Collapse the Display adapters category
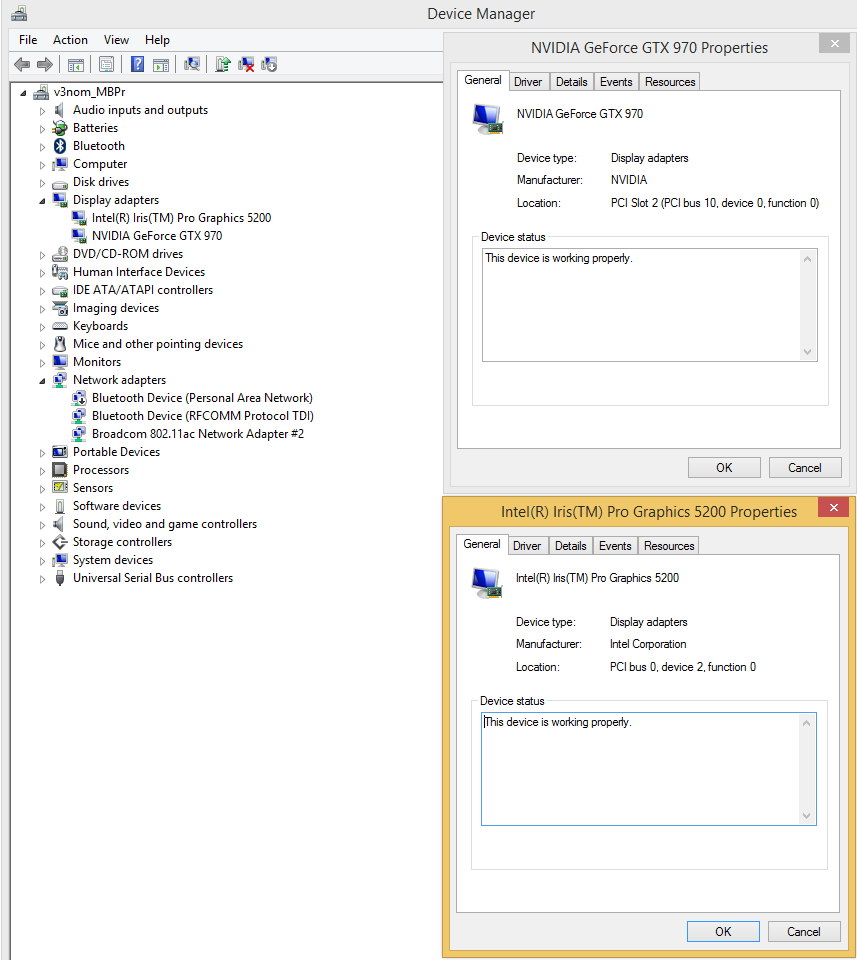Viewport: 857px width, 960px height. click(x=42, y=201)
